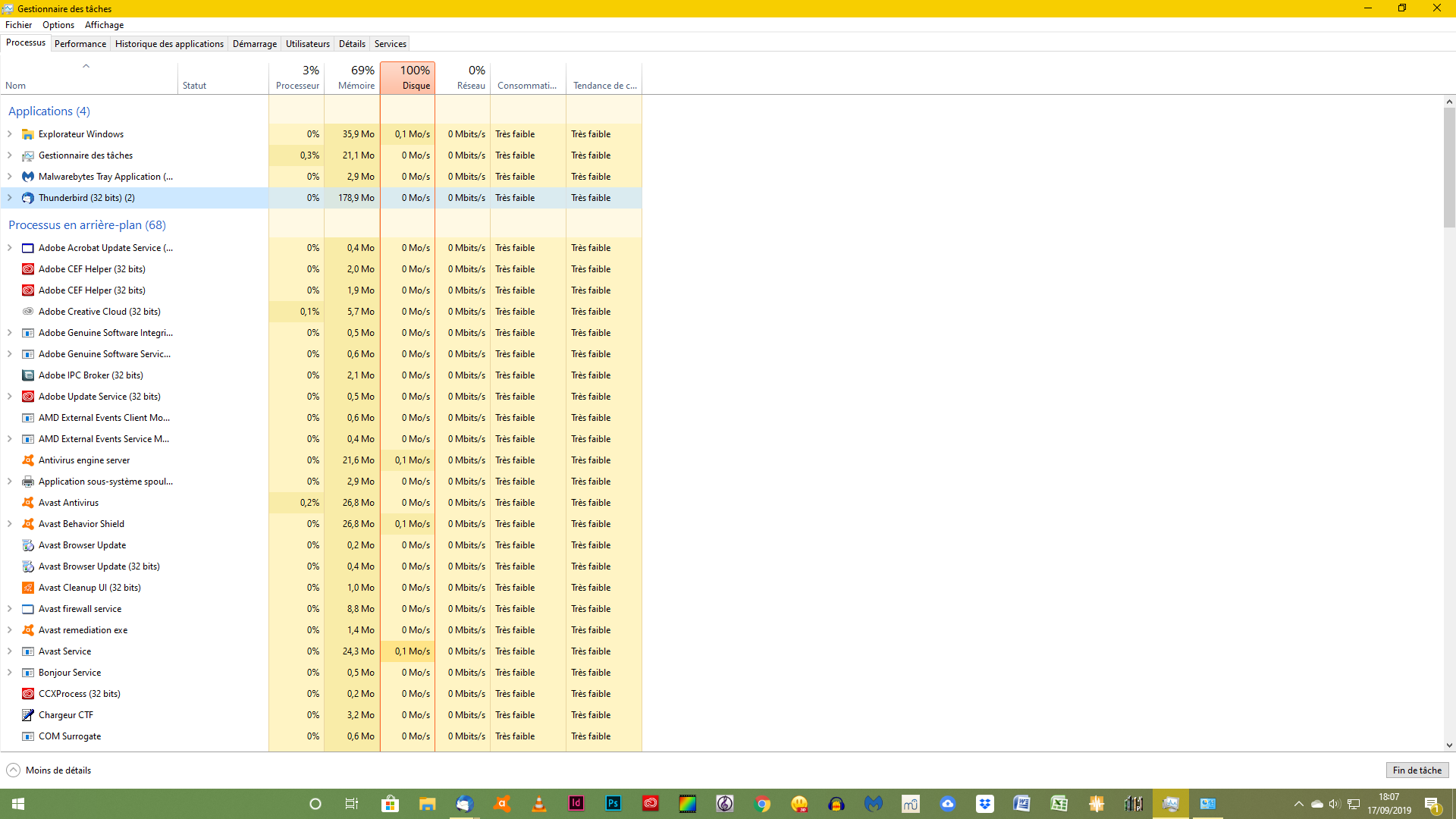Viewport: 1456px width, 819px height.
Task: Click Moins de détails to collapse view
Action: click(x=49, y=770)
